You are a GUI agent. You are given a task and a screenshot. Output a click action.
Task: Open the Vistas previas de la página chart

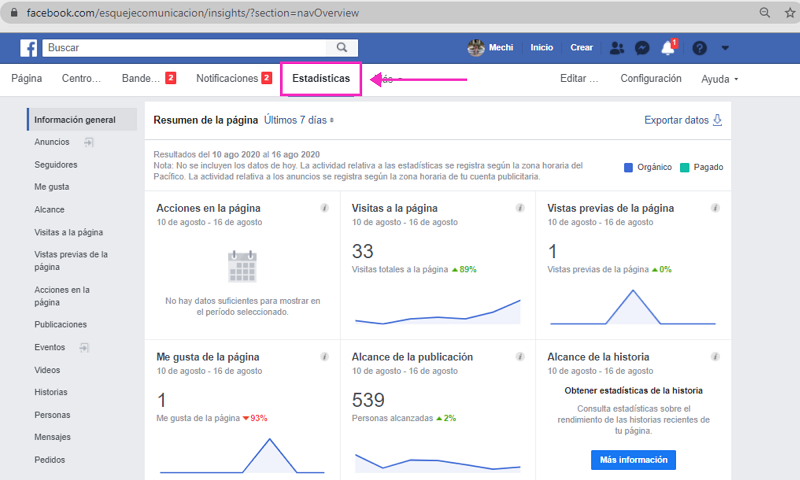click(x=633, y=307)
